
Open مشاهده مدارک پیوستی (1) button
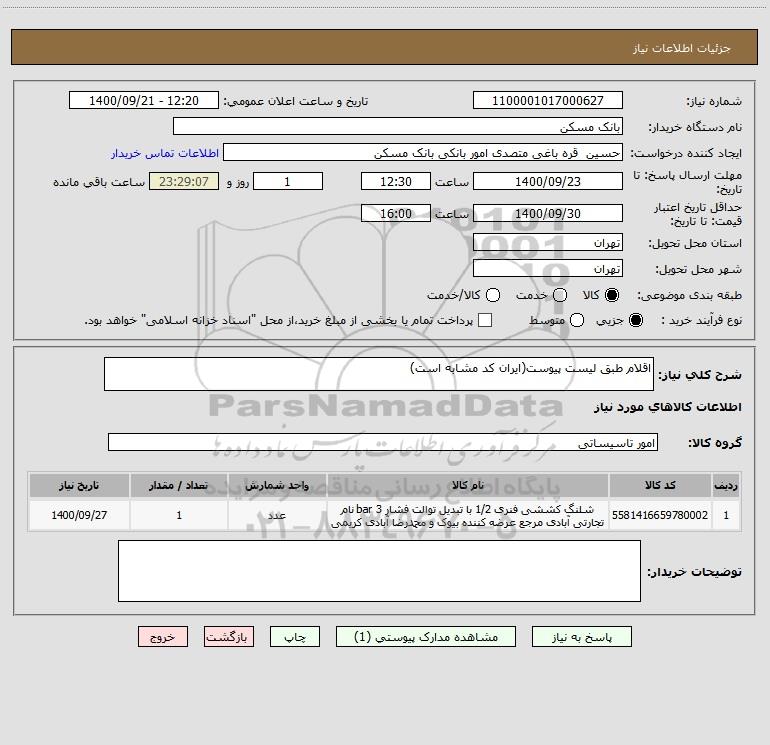[x=426, y=637]
